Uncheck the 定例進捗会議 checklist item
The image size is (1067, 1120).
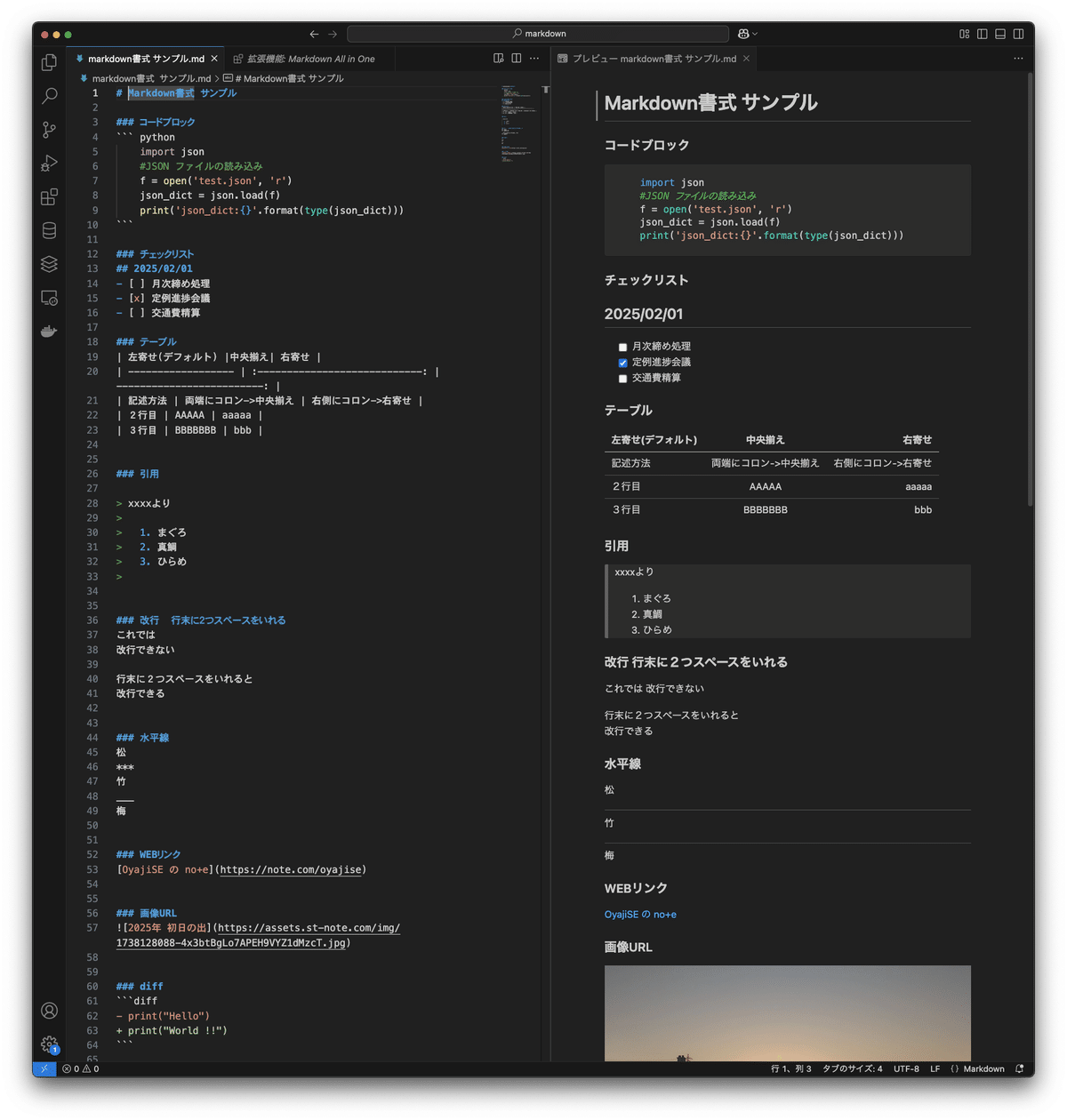[x=622, y=362]
